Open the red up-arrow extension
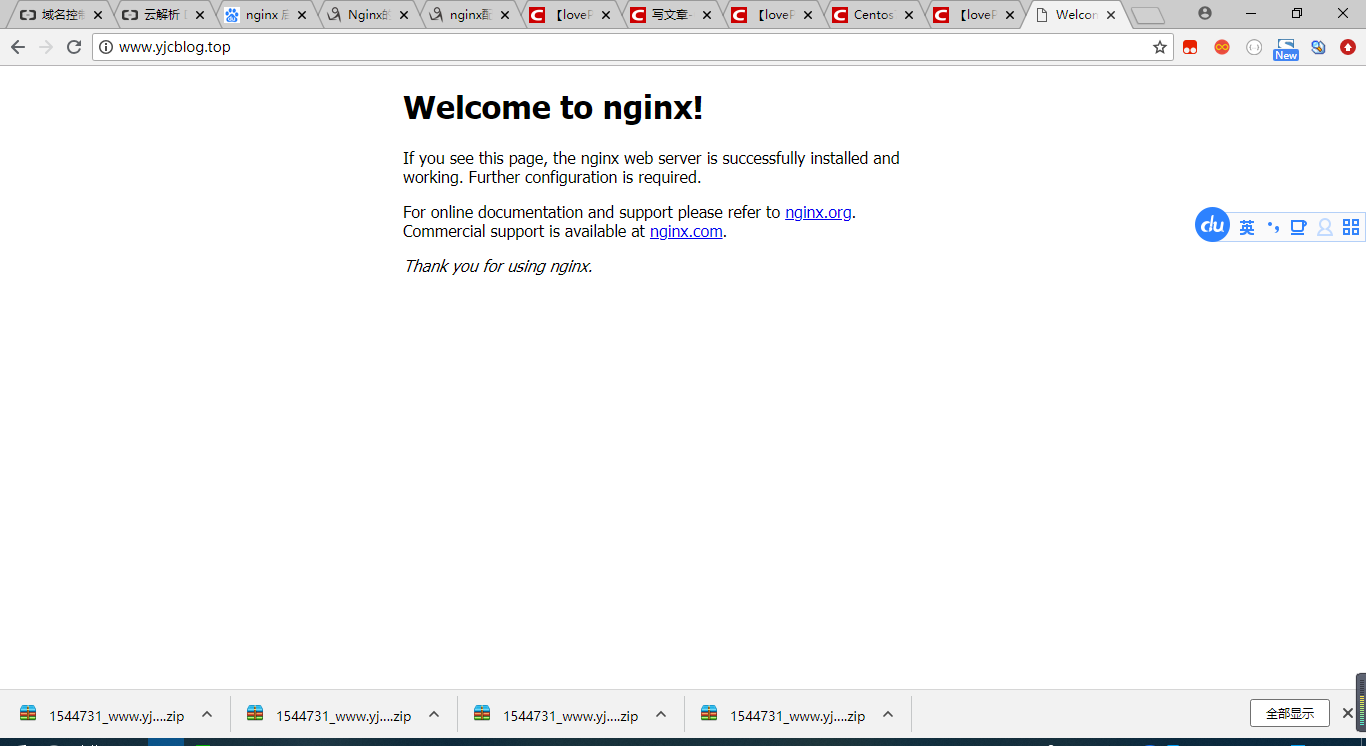This screenshot has height=746, width=1366. tap(1348, 47)
